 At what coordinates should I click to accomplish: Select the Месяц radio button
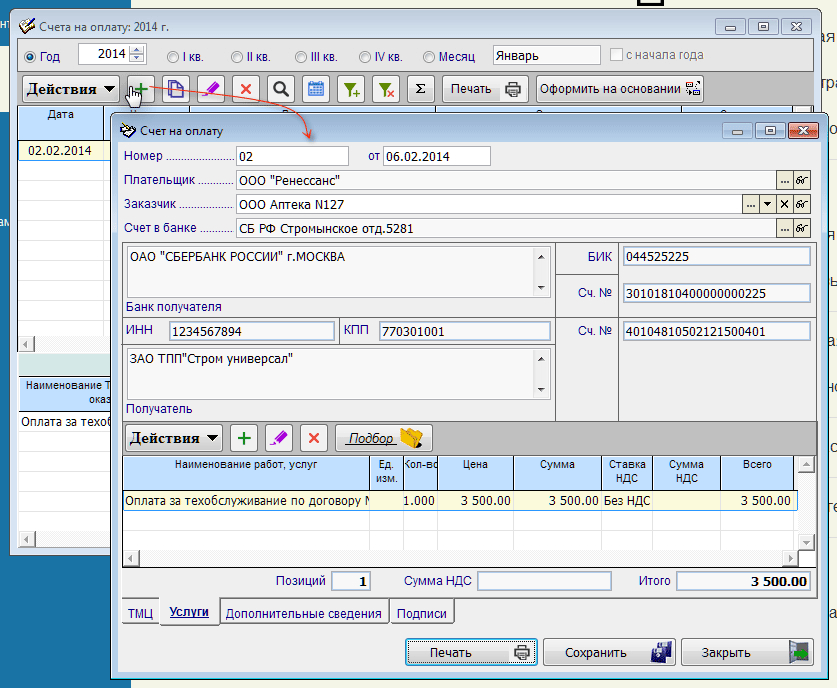(x=429, y=57)
